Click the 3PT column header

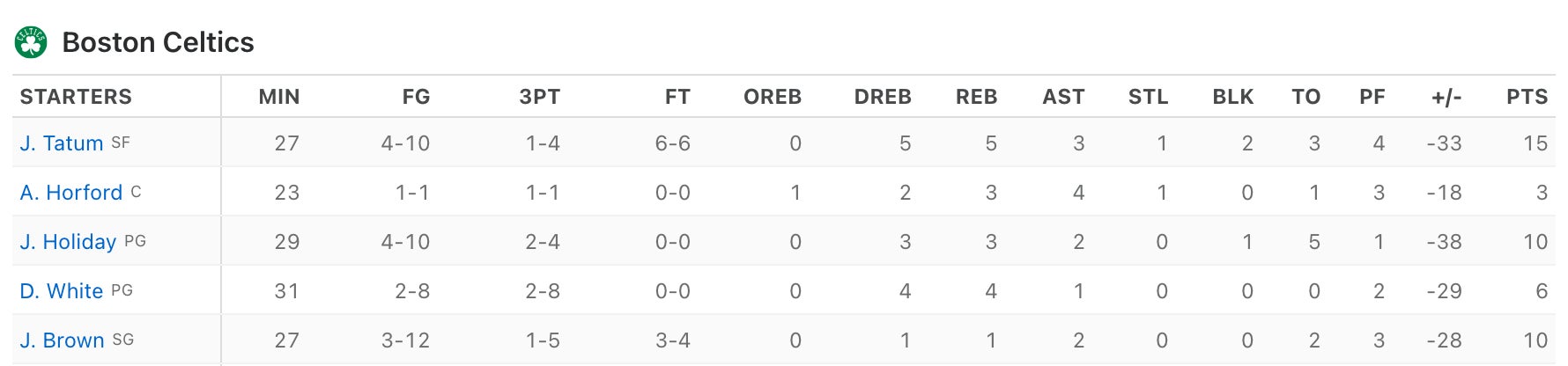tap(539, 97)
